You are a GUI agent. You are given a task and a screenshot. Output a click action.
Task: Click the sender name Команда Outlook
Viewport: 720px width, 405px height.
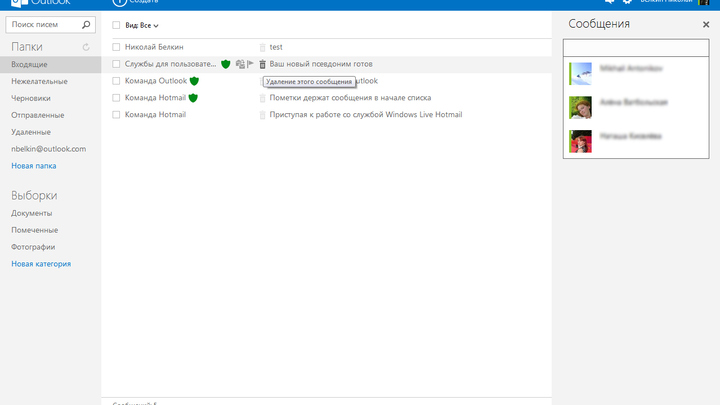pyautogui.click(x=156, y=81)
